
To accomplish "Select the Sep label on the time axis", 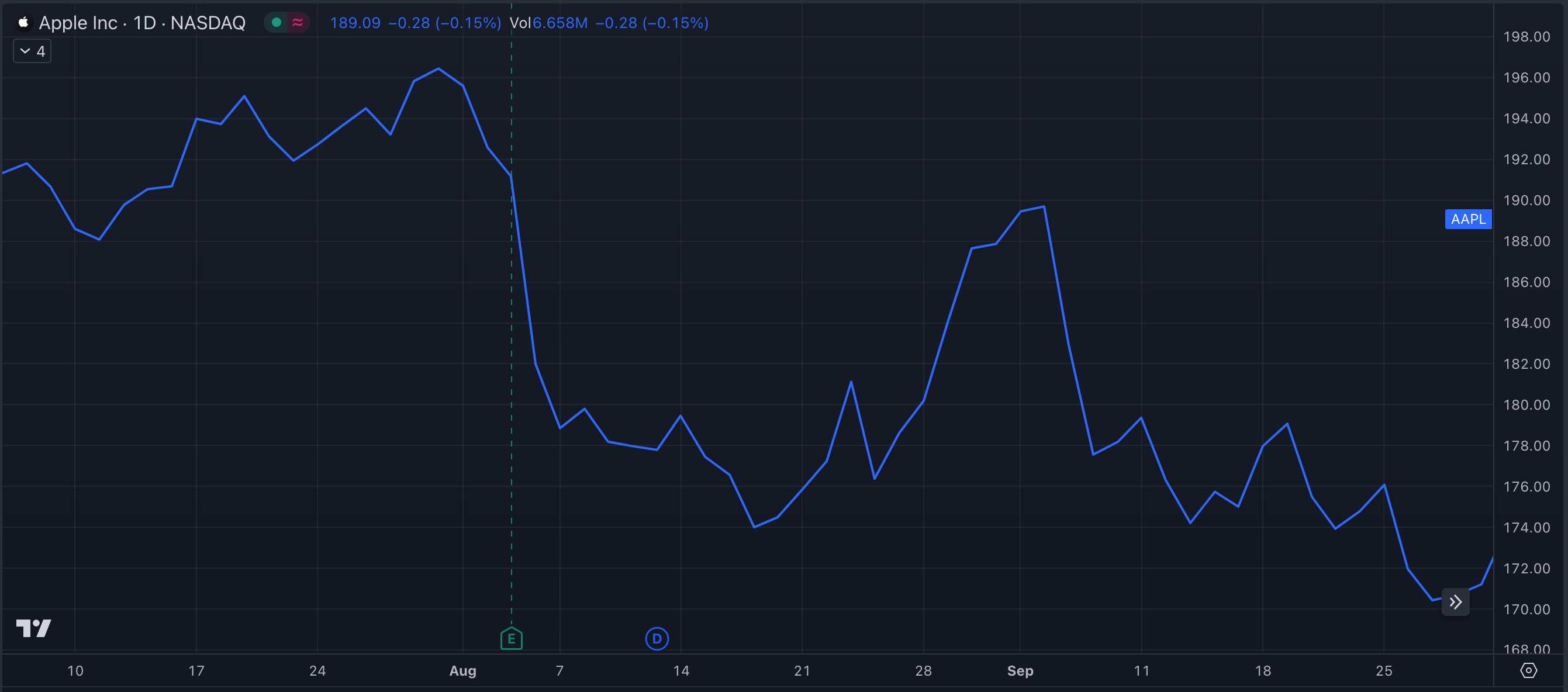I will (1020, 670).
